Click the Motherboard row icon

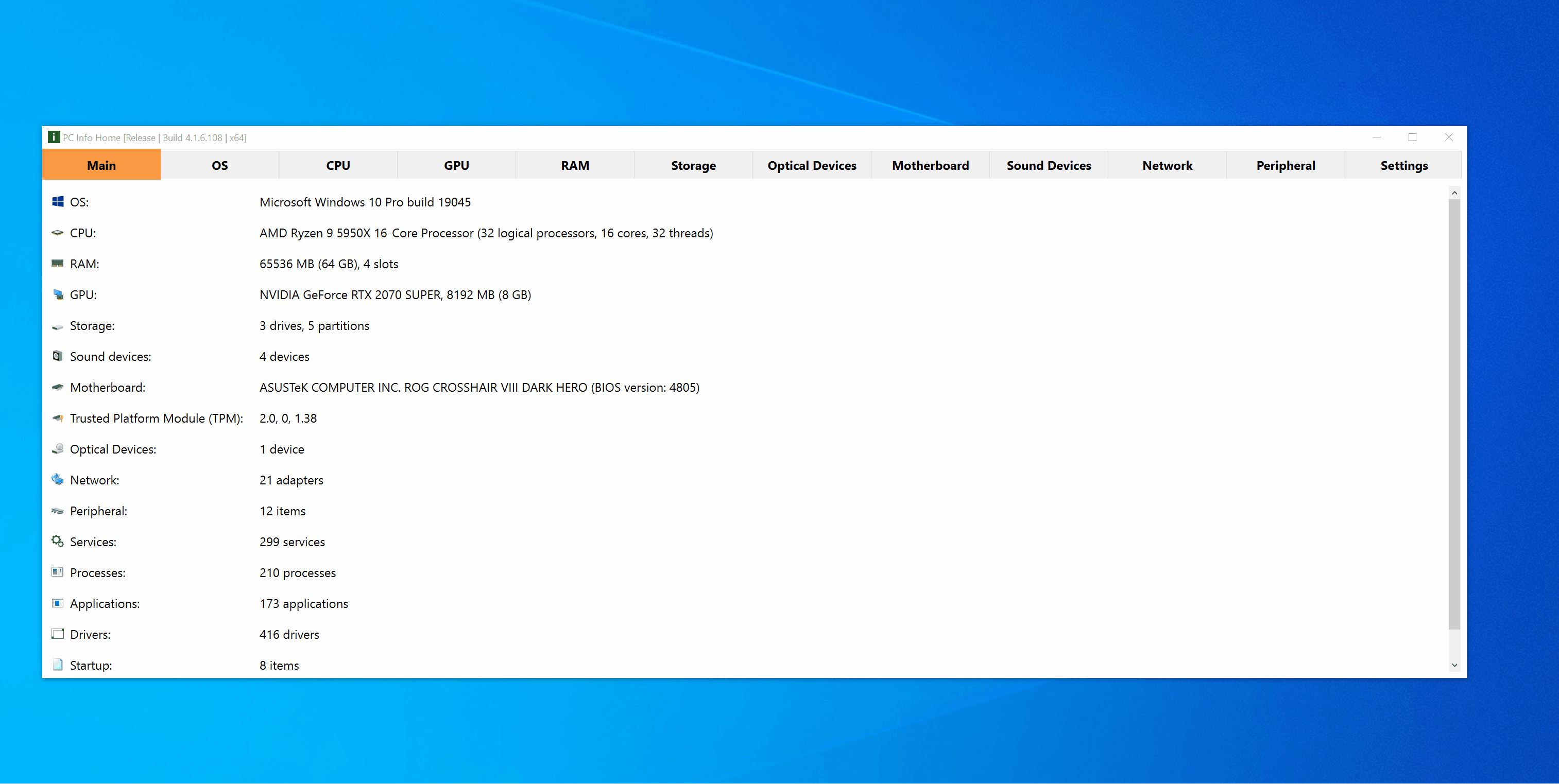tap(58, 387)
